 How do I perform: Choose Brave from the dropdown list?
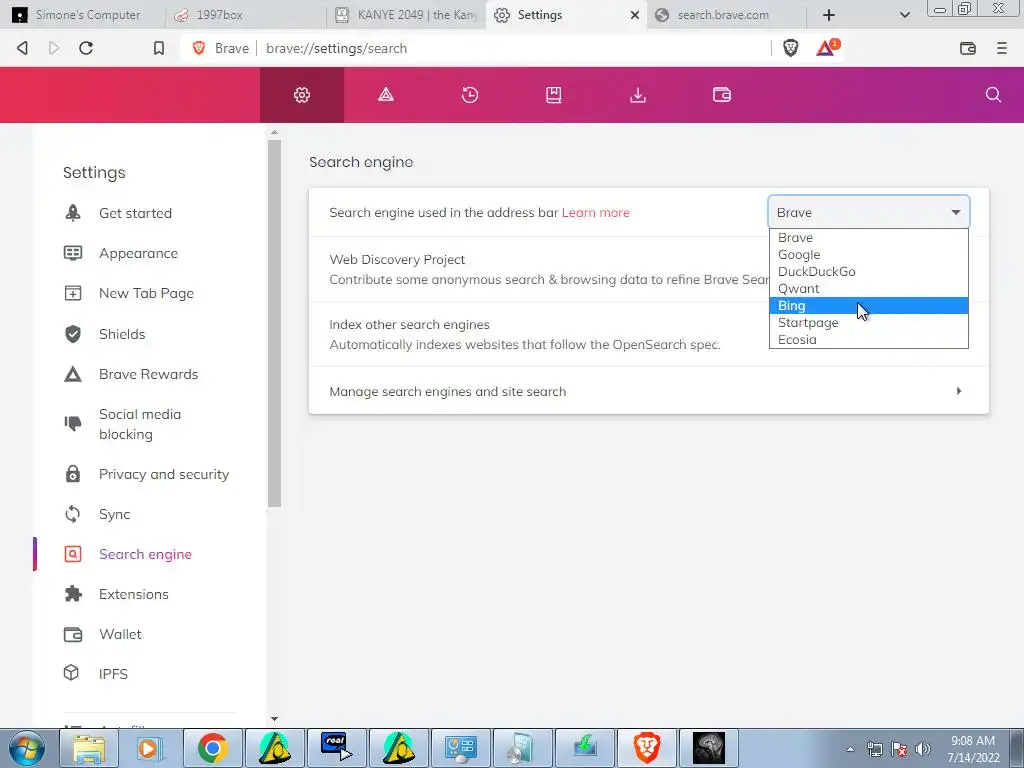(869, 238)
